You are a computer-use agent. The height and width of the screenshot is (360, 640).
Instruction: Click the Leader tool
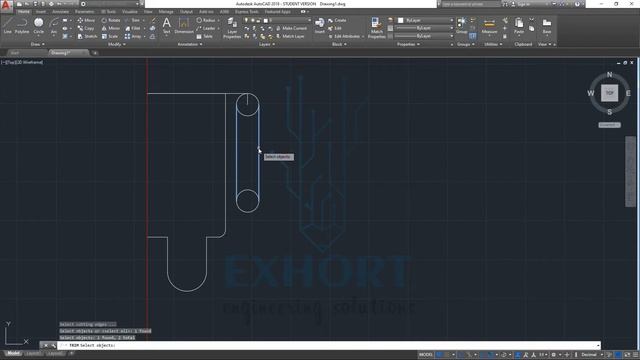(206, 28)
